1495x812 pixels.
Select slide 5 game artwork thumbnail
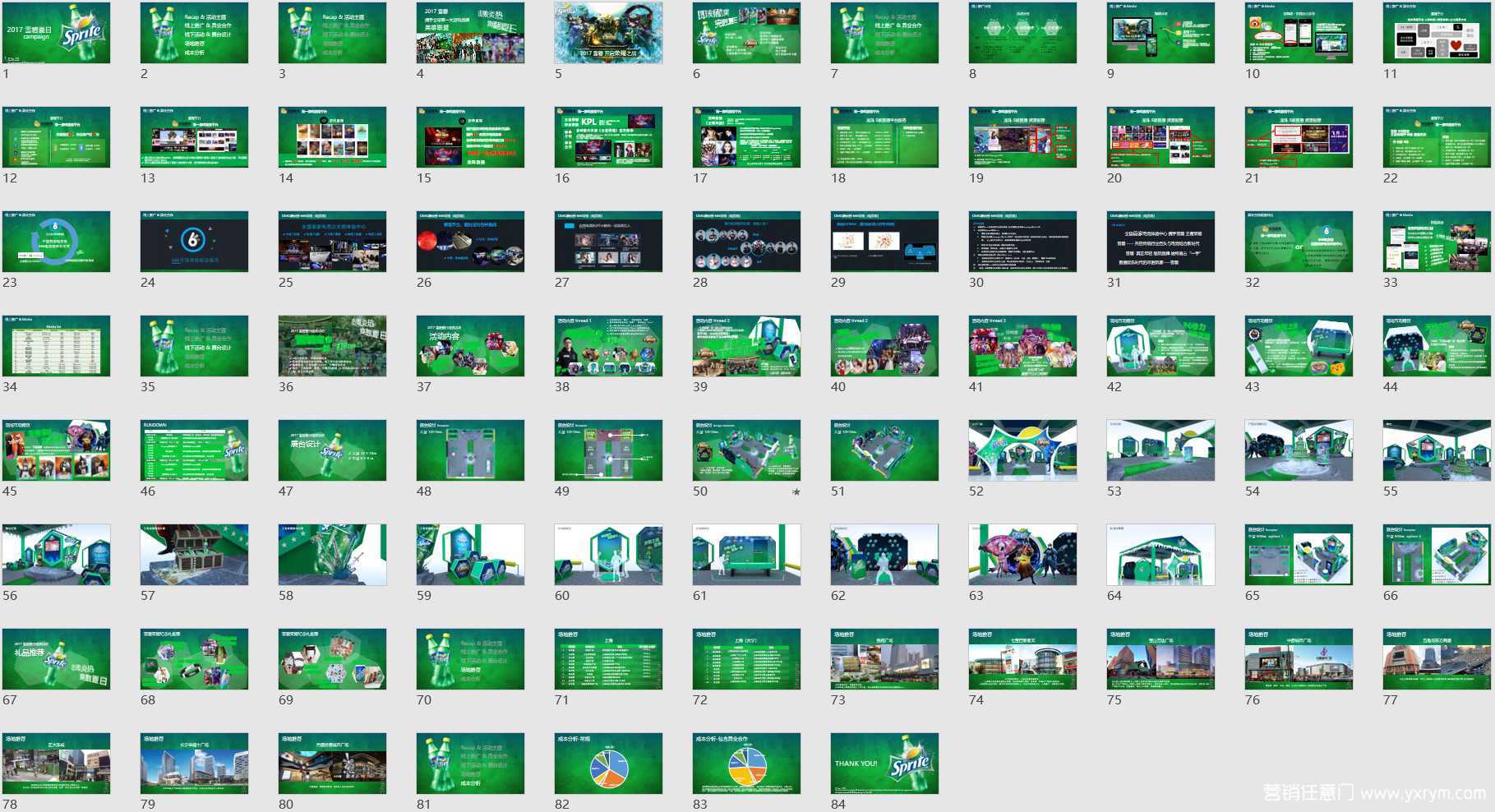pos(608,33)
